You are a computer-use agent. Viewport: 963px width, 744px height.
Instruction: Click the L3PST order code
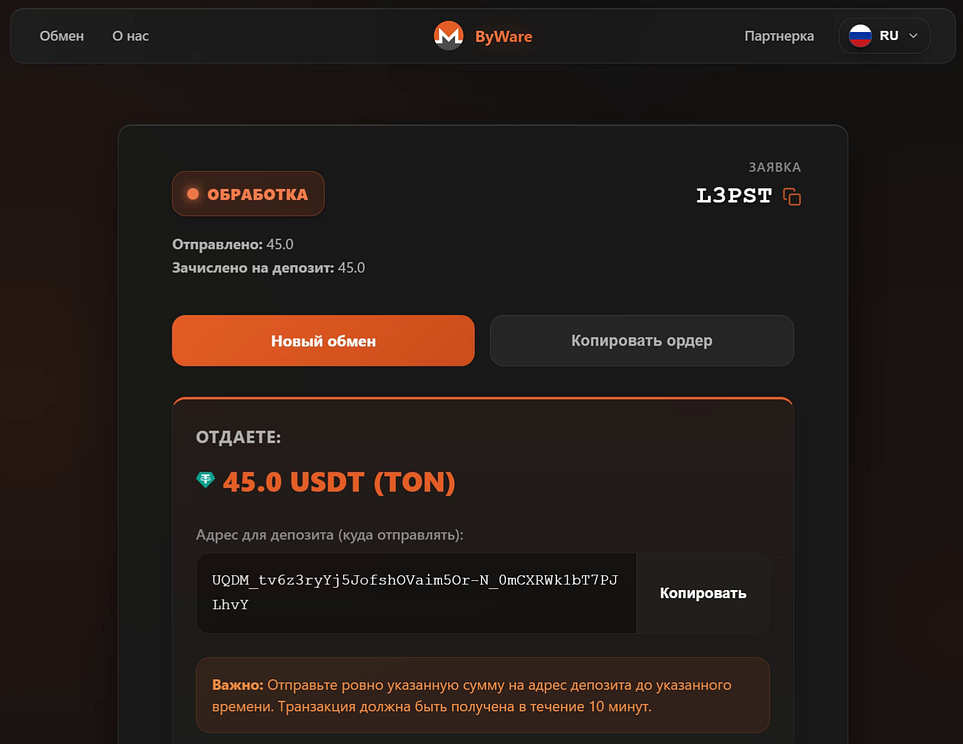click(x=734, y=196)
